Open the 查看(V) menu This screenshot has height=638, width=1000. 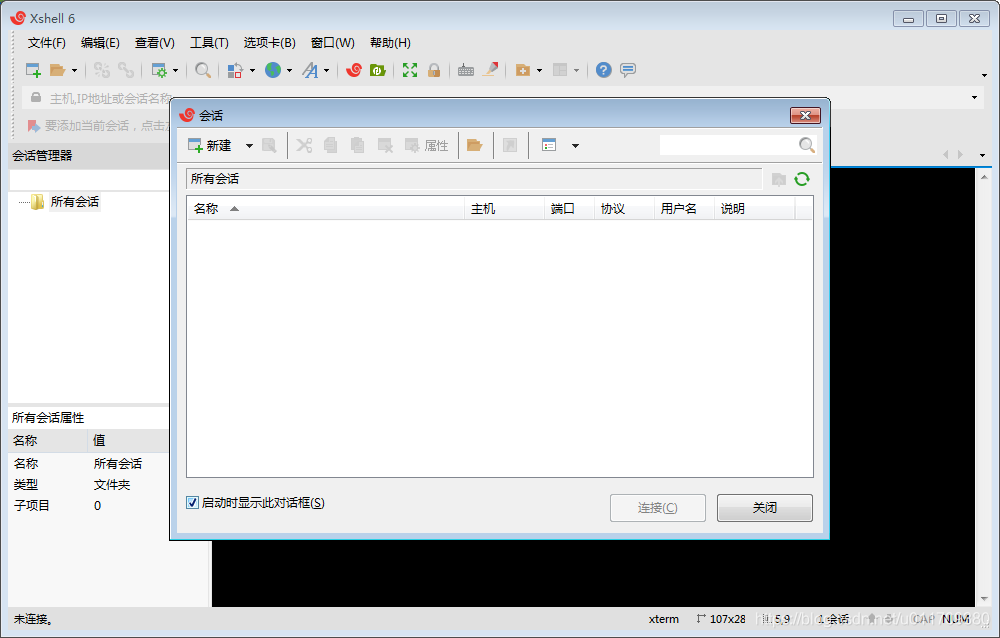155,43
